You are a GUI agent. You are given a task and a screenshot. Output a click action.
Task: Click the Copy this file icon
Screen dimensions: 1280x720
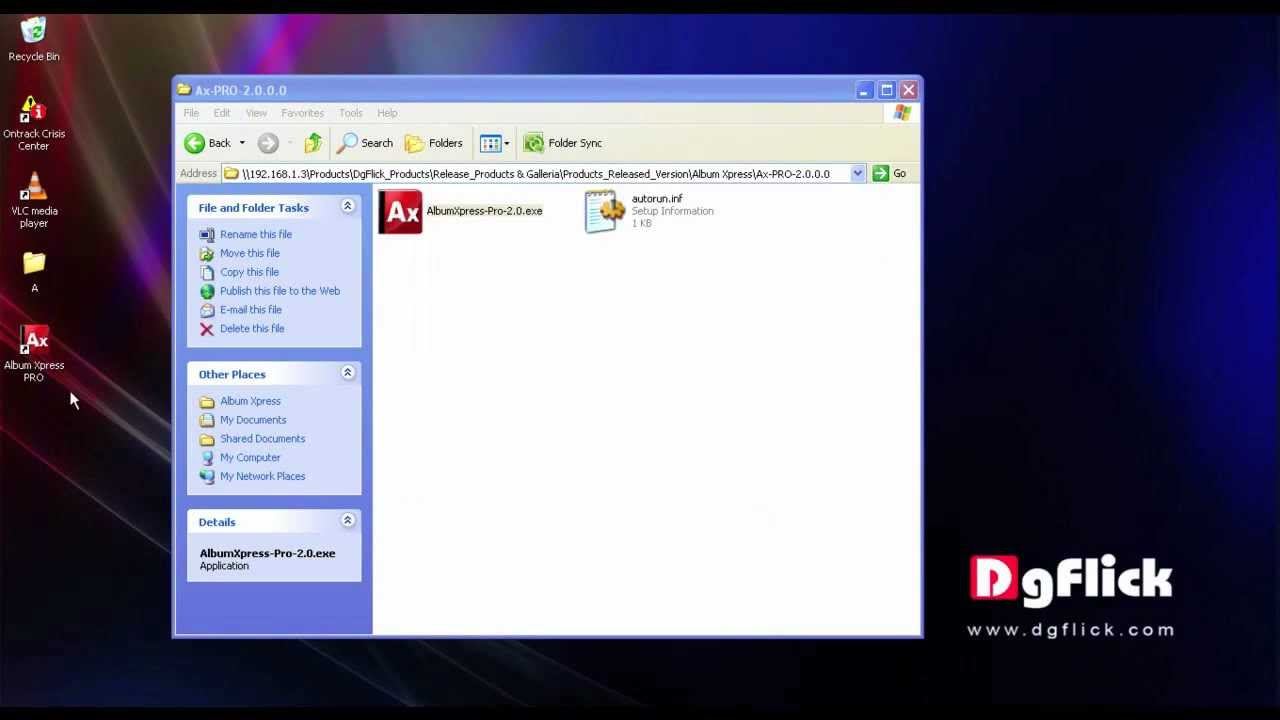(207, 272)
